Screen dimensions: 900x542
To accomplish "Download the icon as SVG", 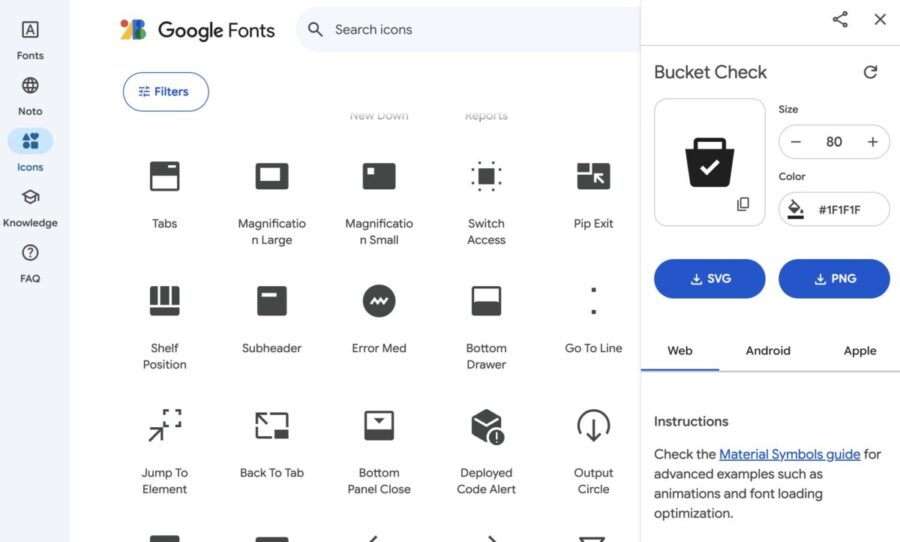I will click(x=710, y=279).
